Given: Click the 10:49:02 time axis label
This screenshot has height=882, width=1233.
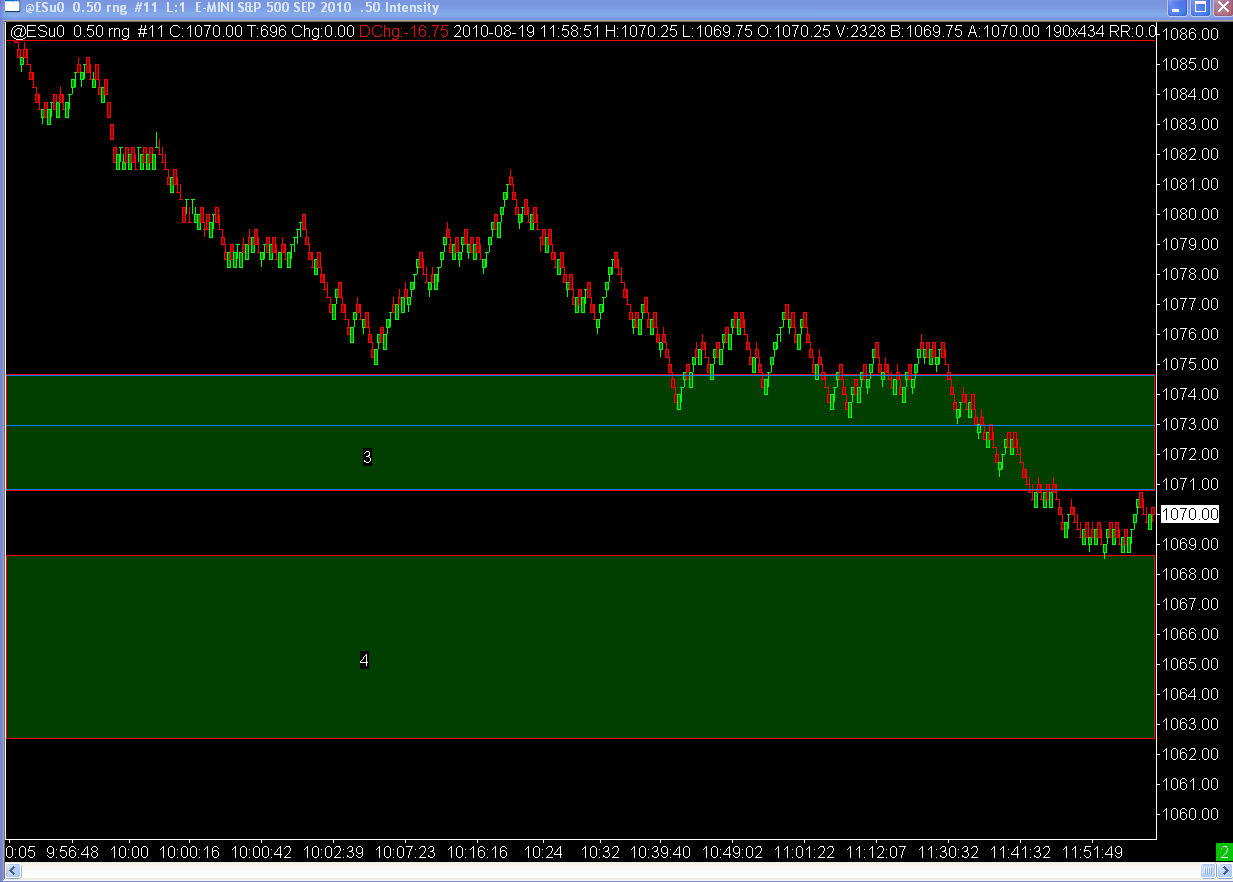Looking at the screenshot, I should click(733, 852).
